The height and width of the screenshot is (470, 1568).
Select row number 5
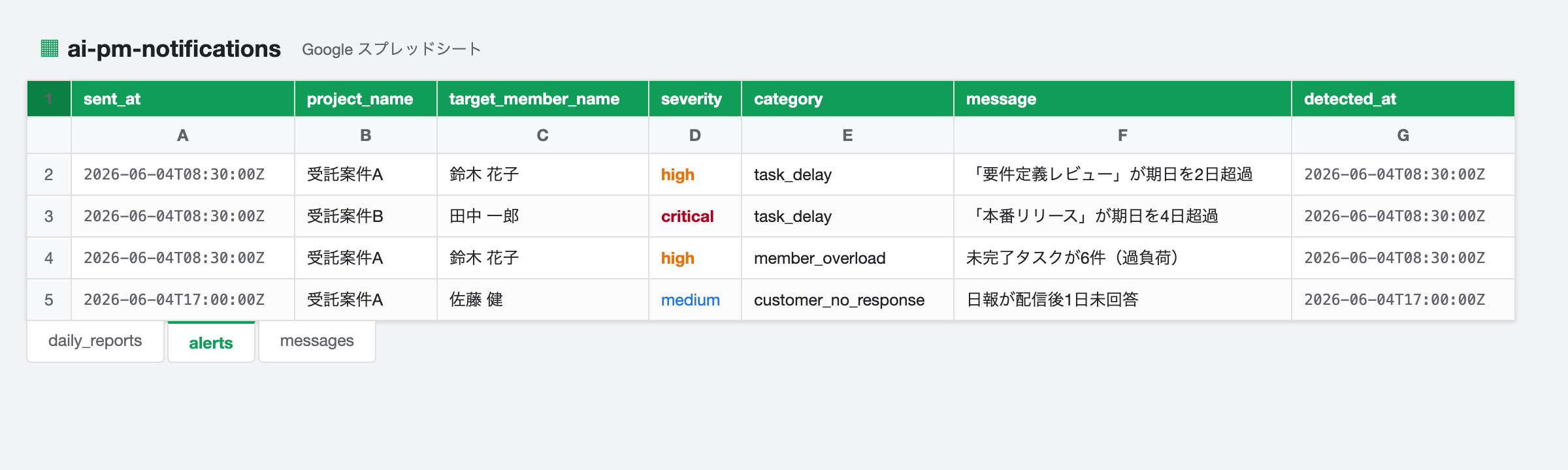point(49,300)
